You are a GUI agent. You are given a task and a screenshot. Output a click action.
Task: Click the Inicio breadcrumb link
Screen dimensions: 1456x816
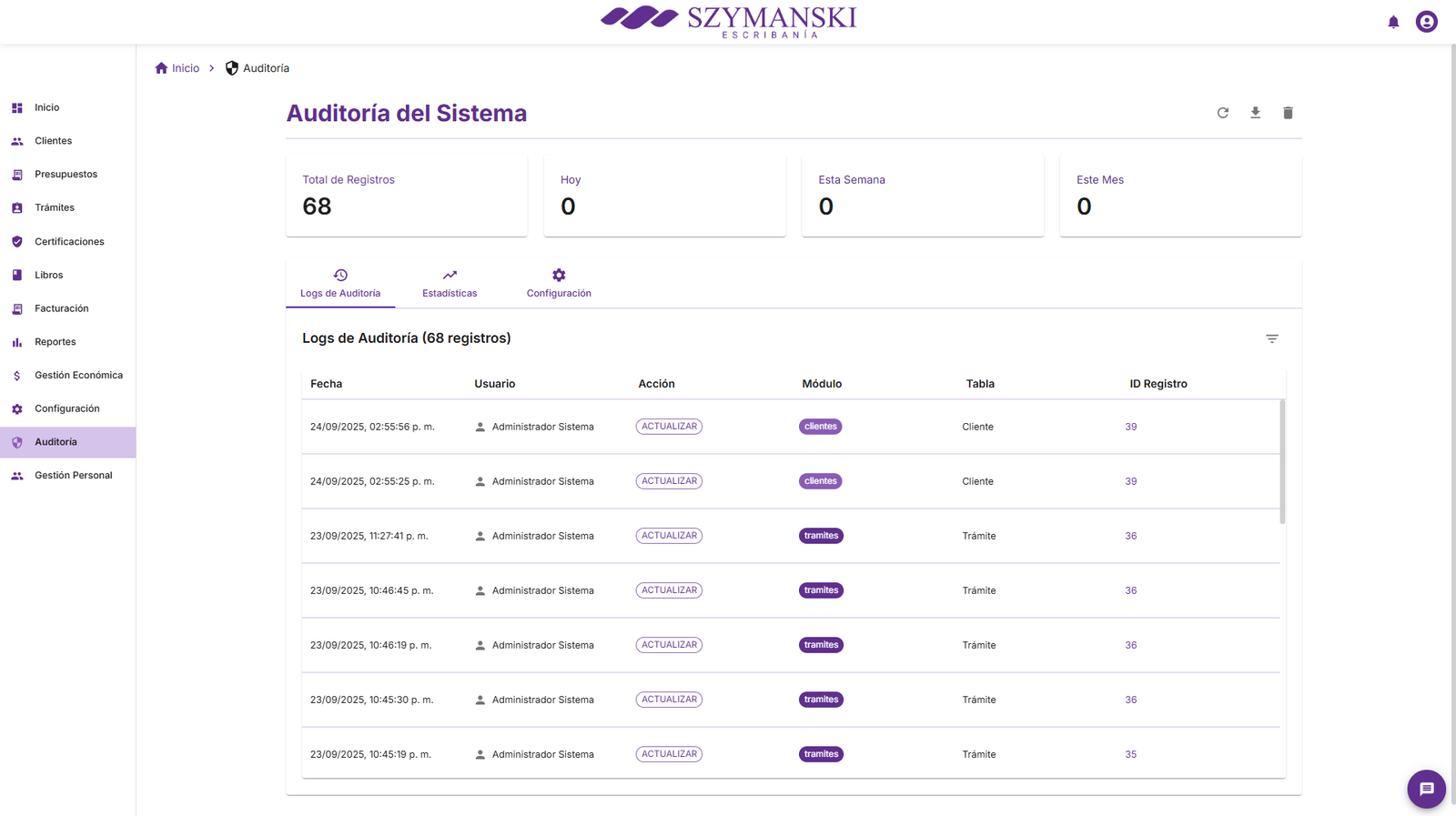pyautogui.click(x=186, y=68)
